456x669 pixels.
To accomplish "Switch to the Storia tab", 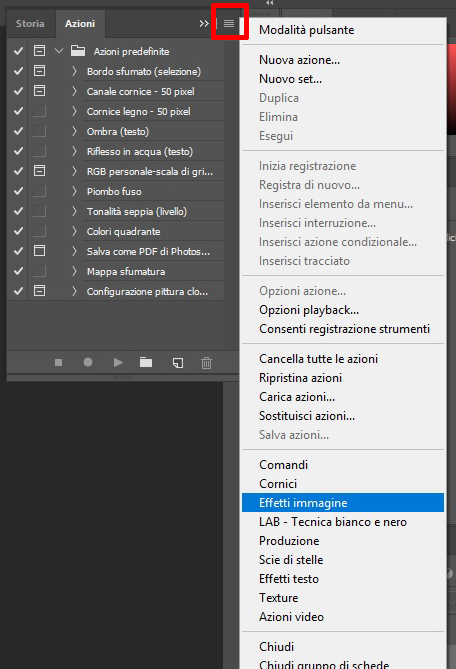I will pyautogui.click(x=30, y=23).
